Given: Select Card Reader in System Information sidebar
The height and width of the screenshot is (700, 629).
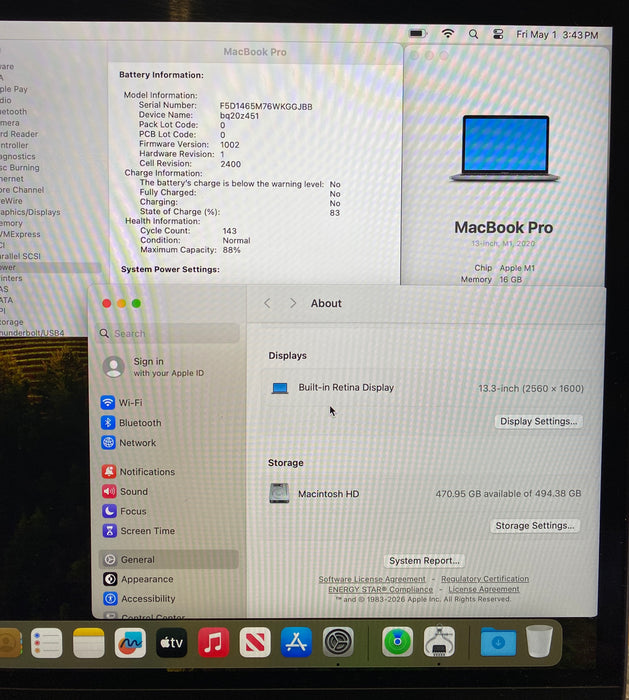Looking at the screenshot, I should tap(19, 134).
